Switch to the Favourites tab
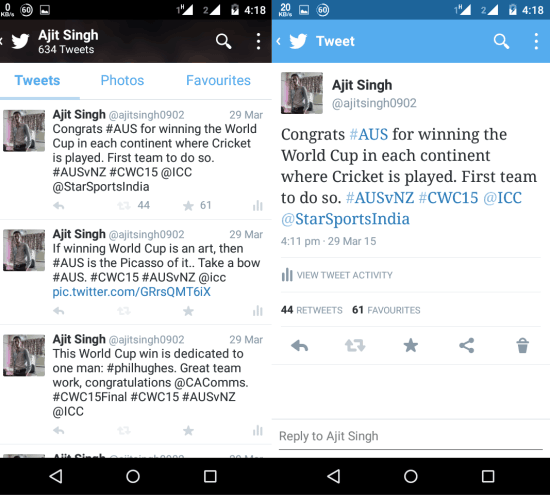This screenshot has width=550, height=498. (218, 80)
